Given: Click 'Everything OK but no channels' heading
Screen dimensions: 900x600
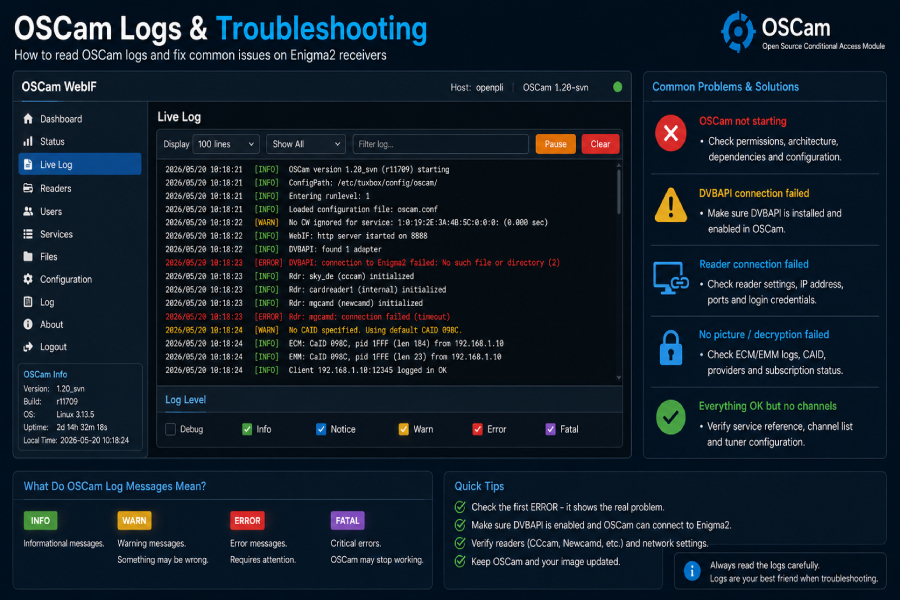Looking at the screenshot, I should (x=767, y=406).
